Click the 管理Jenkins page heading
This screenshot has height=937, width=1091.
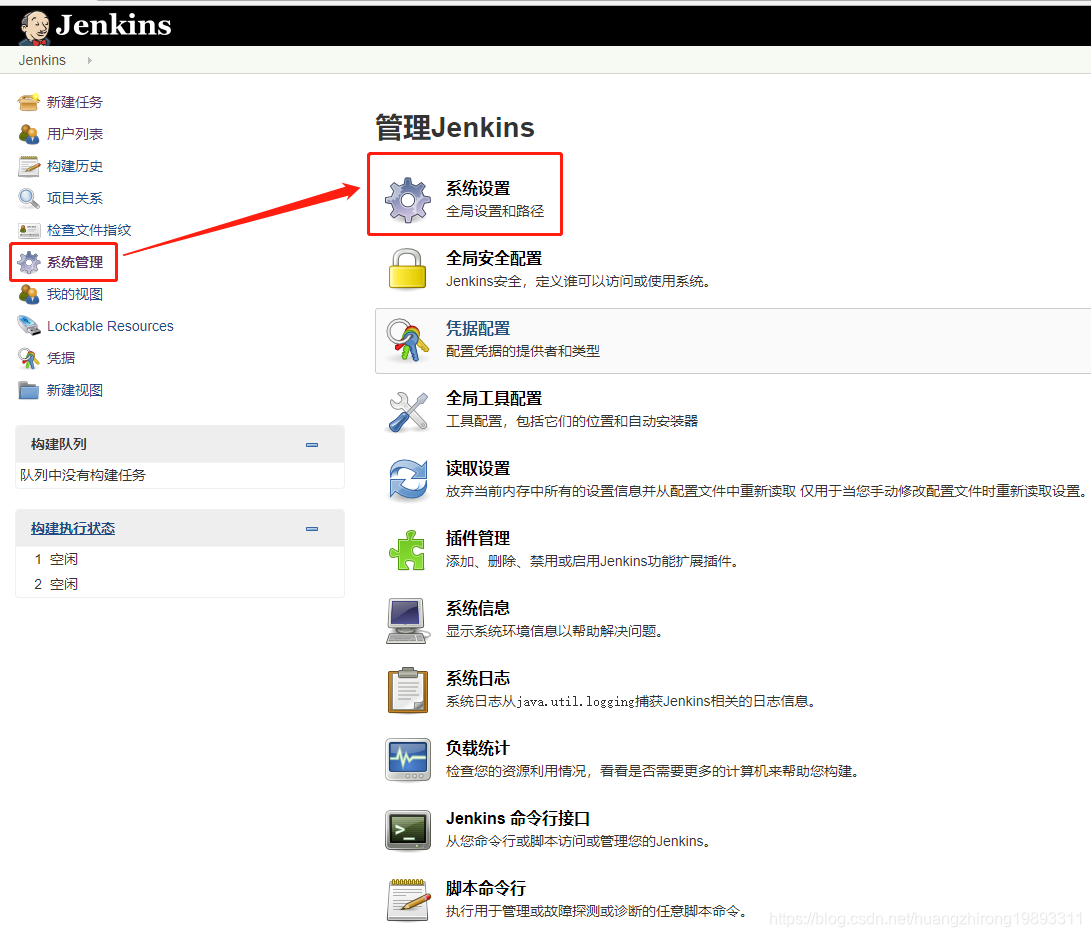coord(455,128)
